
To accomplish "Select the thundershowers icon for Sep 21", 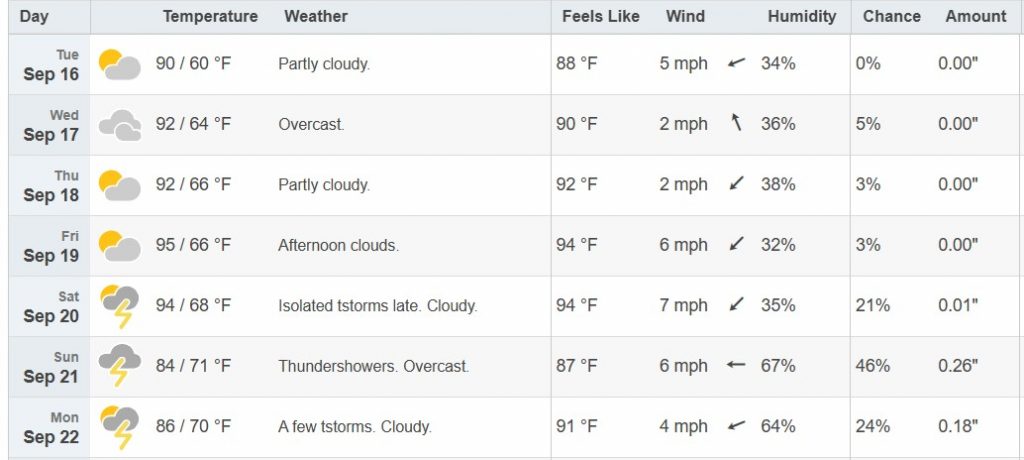I will pos(120,366).
